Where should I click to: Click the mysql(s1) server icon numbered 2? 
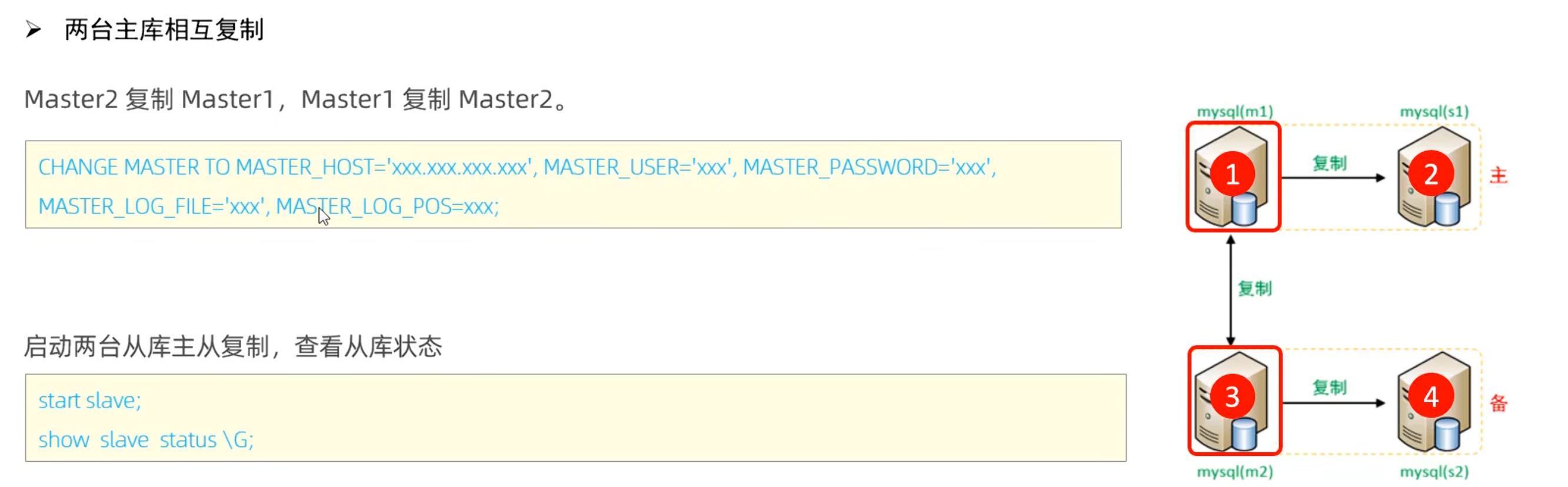pos(1434,176)
